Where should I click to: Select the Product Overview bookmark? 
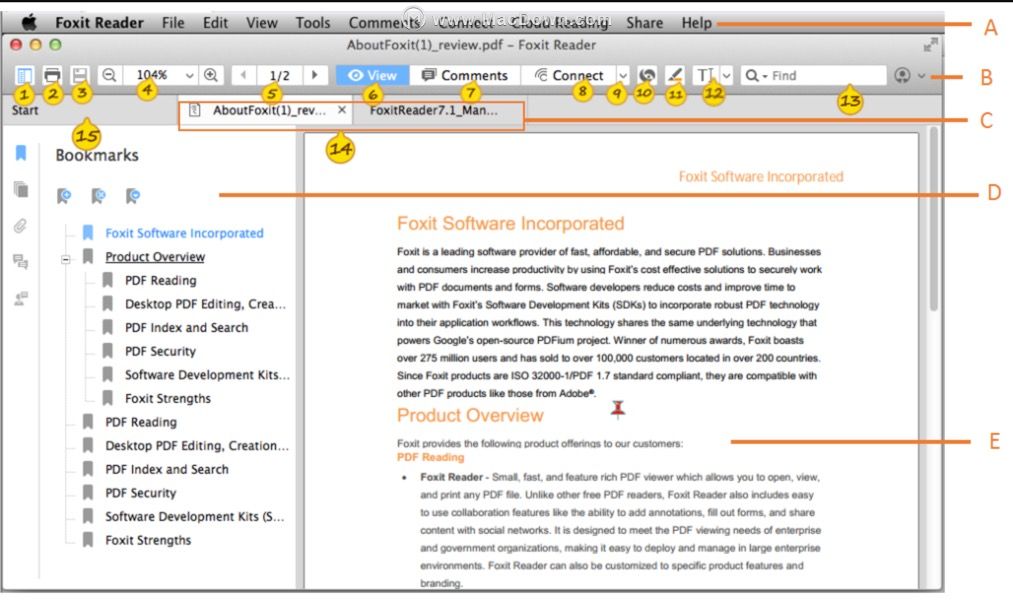click(x=155, y=257)
